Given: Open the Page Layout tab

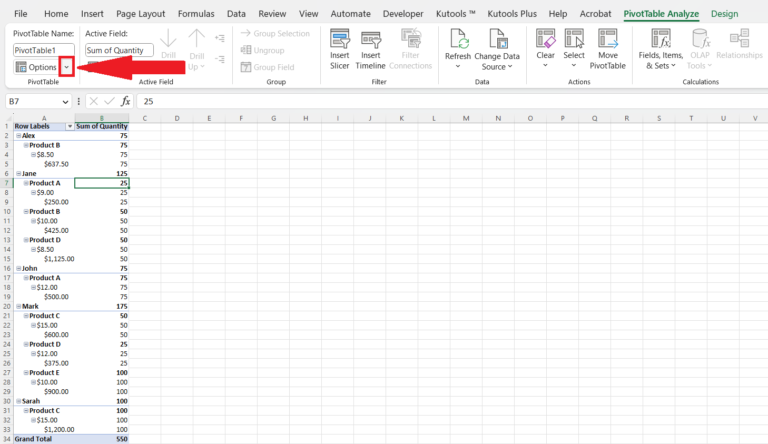Looking at the screenshot, I should point(141,14).
